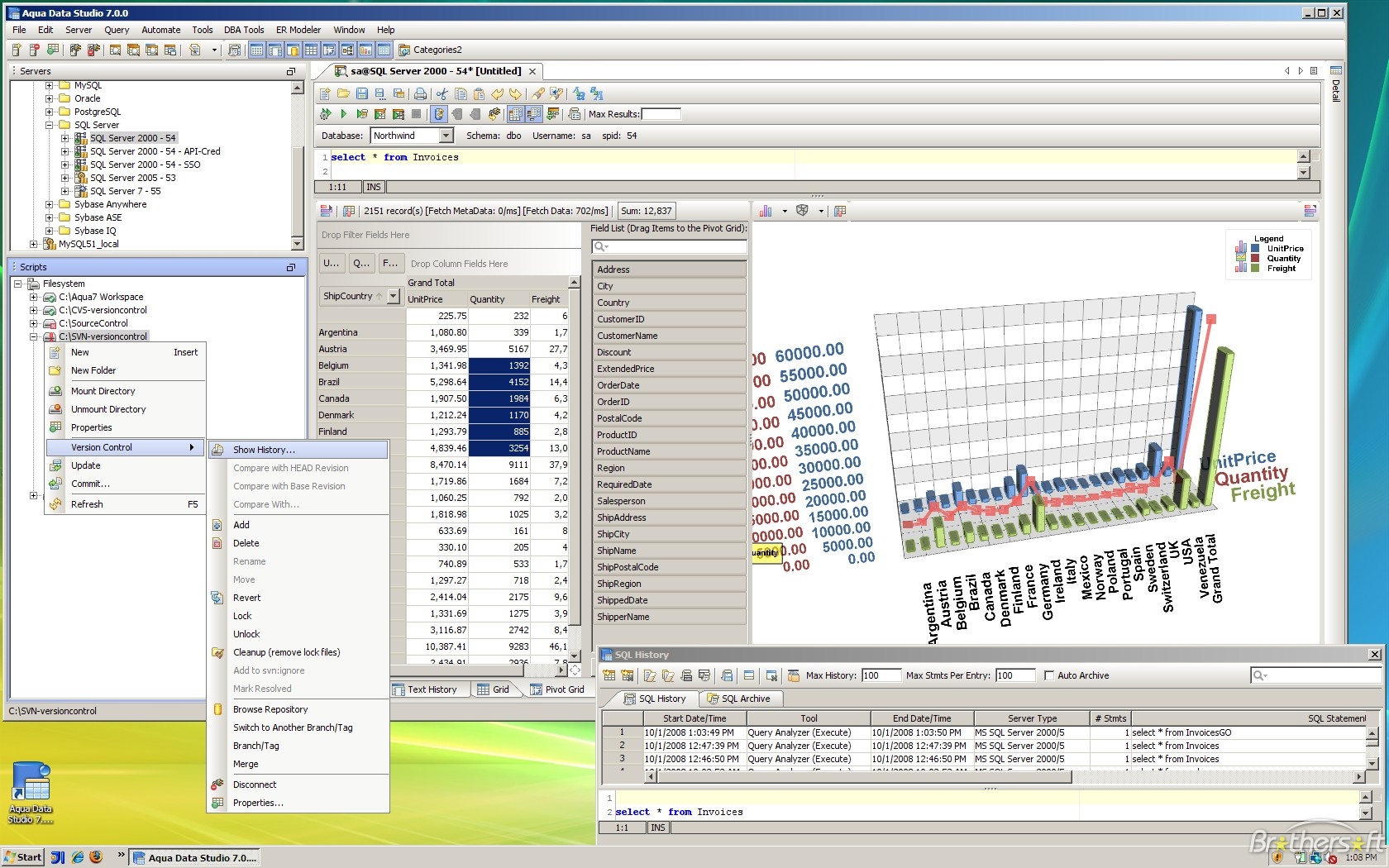1389x868 pixels.
Task: Select Browse Repository in context submenu
Action: [x=298, y=709]
